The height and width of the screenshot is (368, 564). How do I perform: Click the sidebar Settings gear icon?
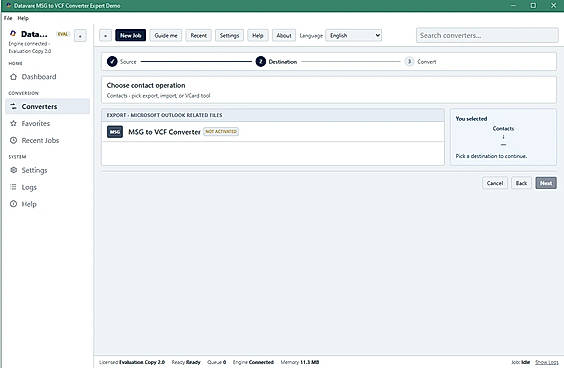[x=13, y=170]
